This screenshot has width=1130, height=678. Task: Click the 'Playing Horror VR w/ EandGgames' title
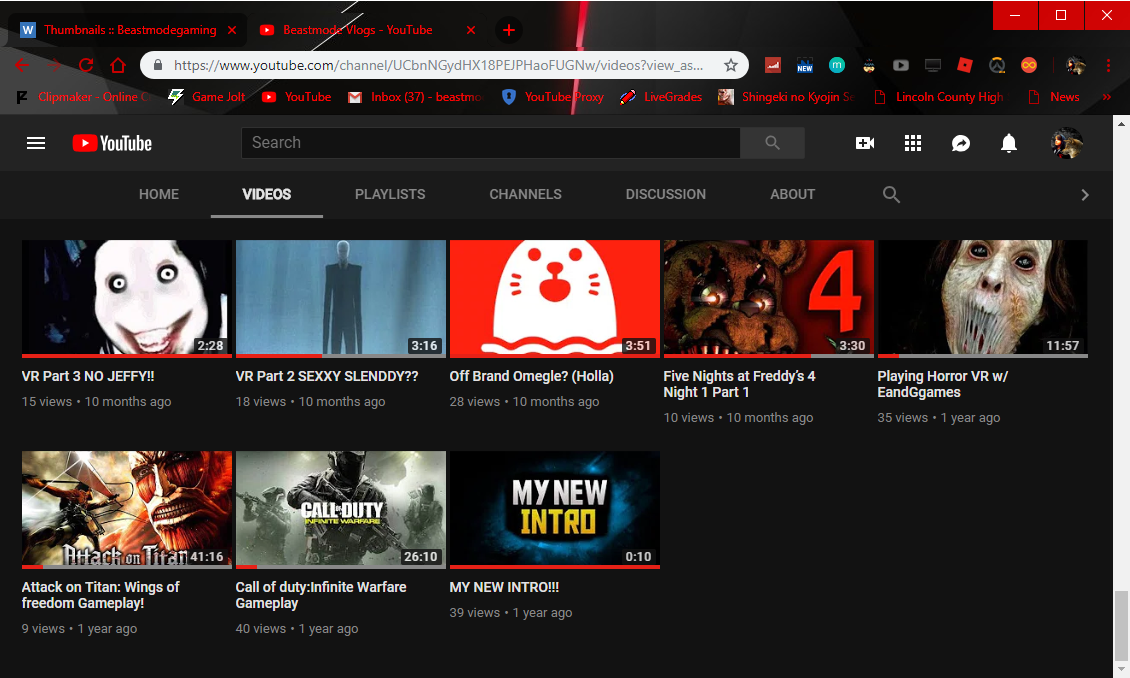pyautogui.click(x=943, y=384)
